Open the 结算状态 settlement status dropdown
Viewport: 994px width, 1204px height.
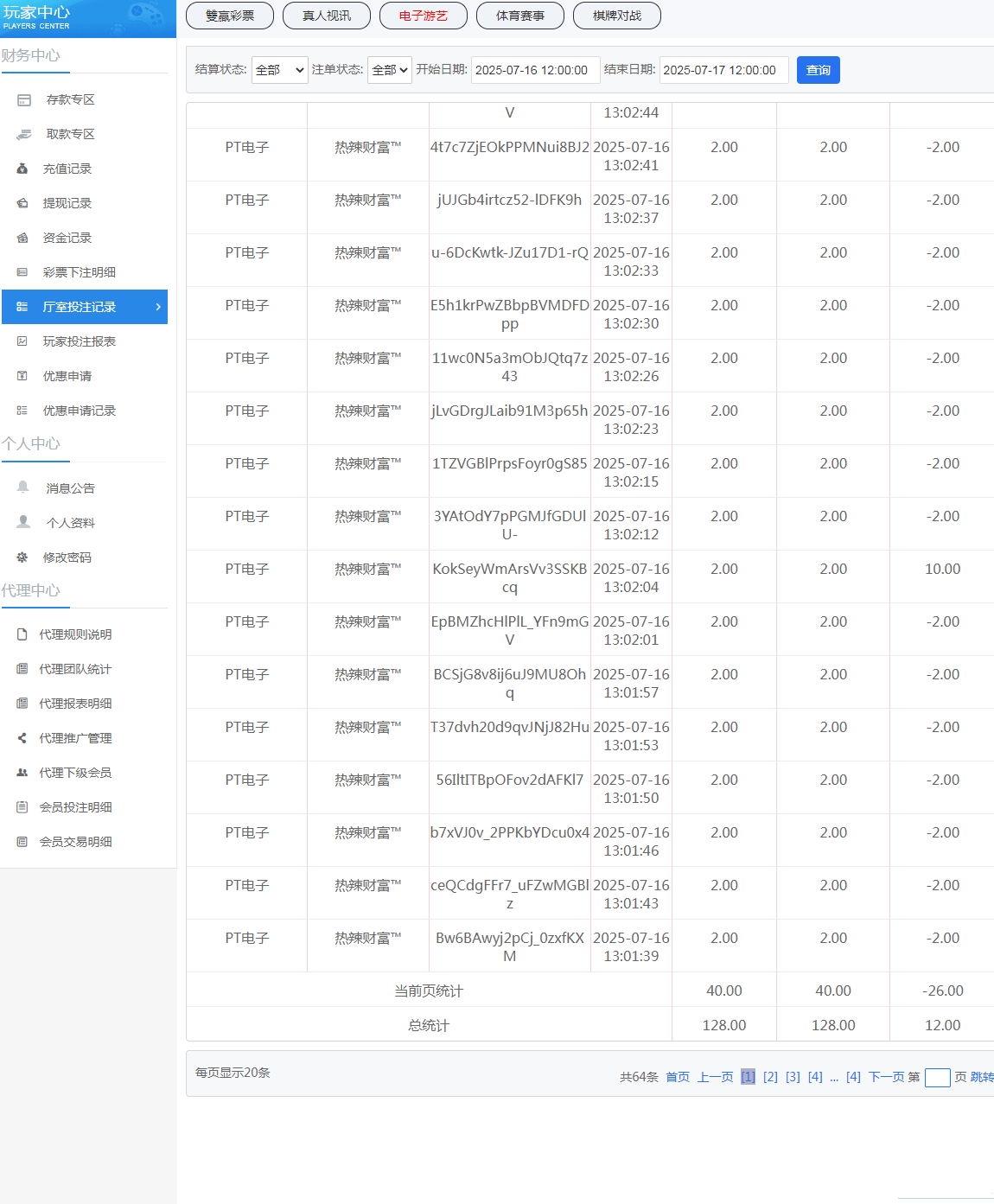click(x=279, y=70)
